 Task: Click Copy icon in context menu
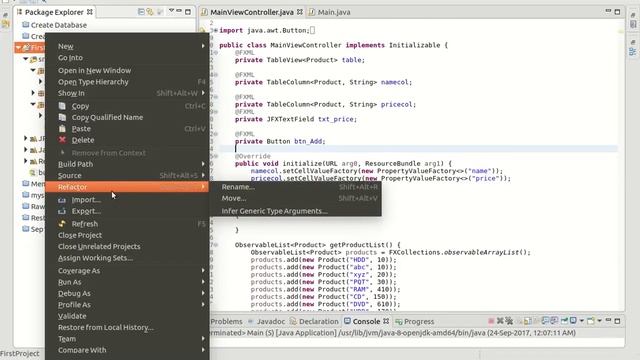point(62,106)
